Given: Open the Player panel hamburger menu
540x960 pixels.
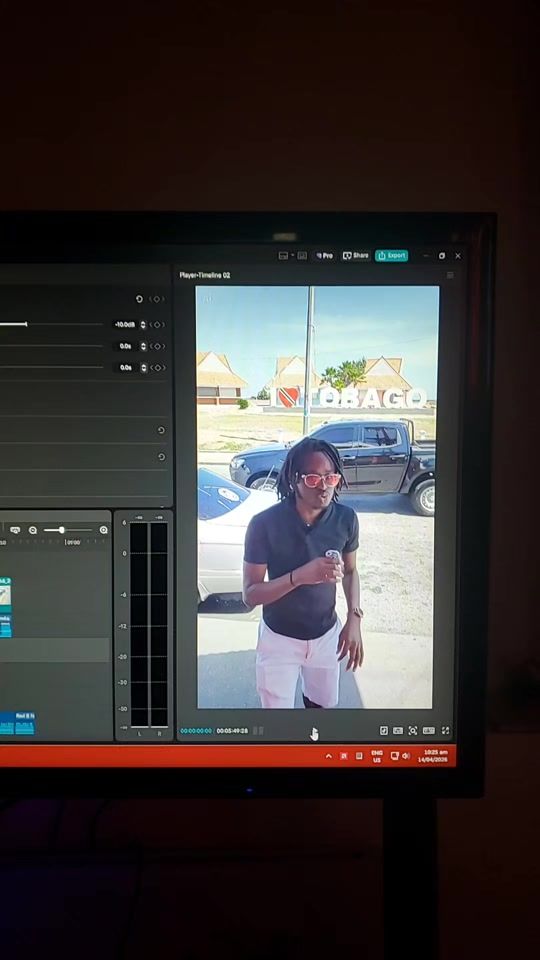Looking at the screenshot, I should point(450,276).
